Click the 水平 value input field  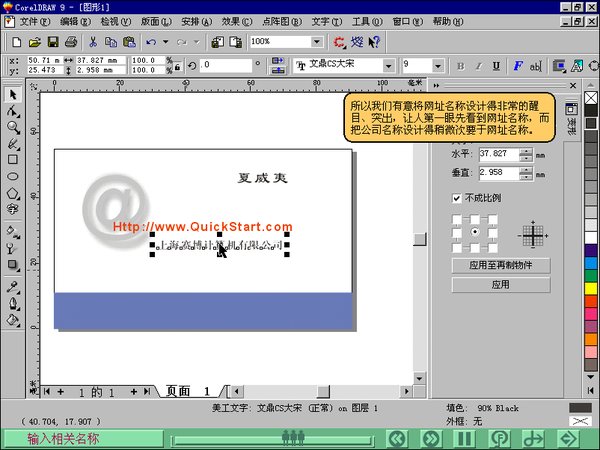pyautogui.click(x=499, y=155)
